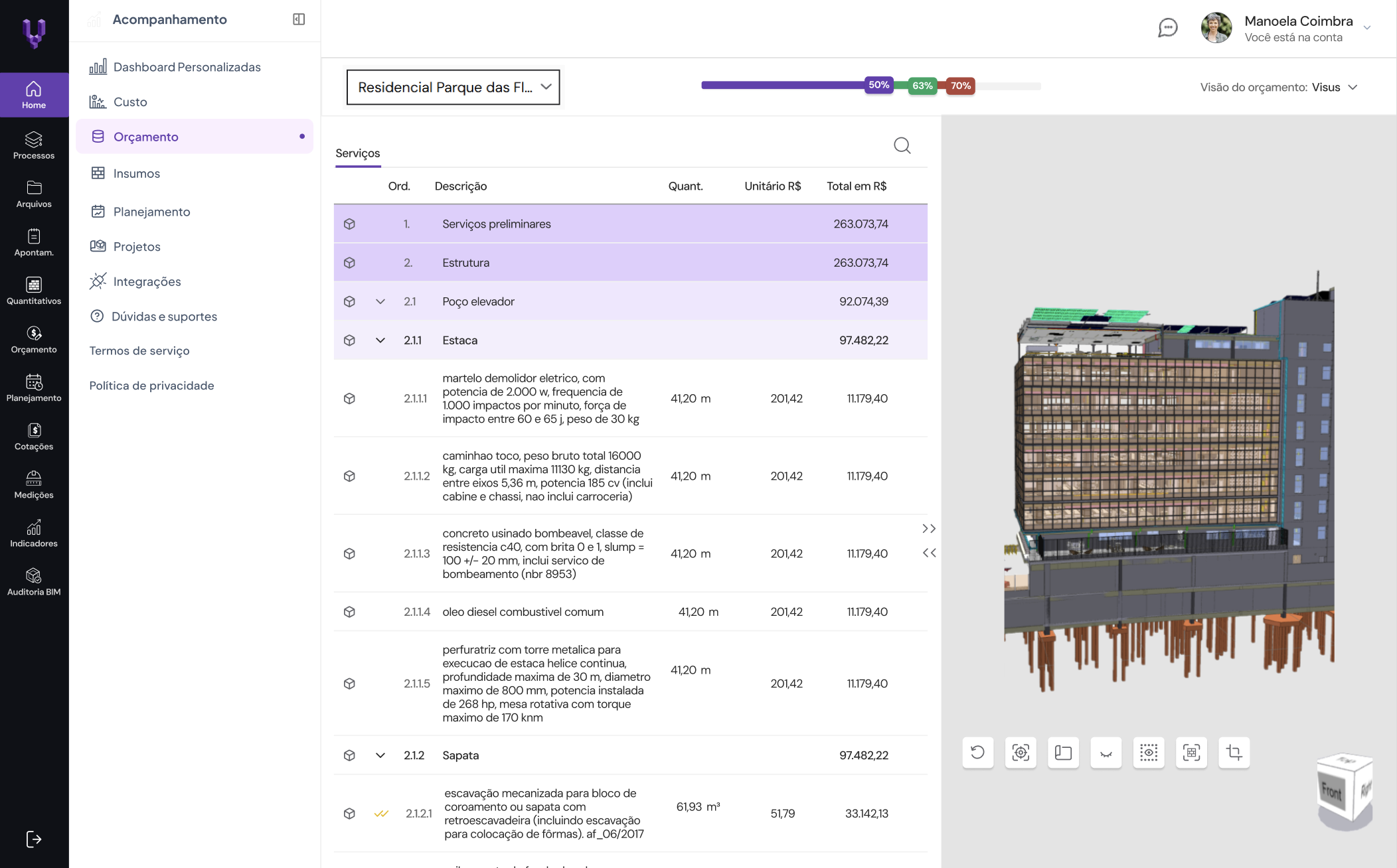Open Quantitativos in the dark sidebar
This screenshot has height=868, width=1397.
point(34,291)
